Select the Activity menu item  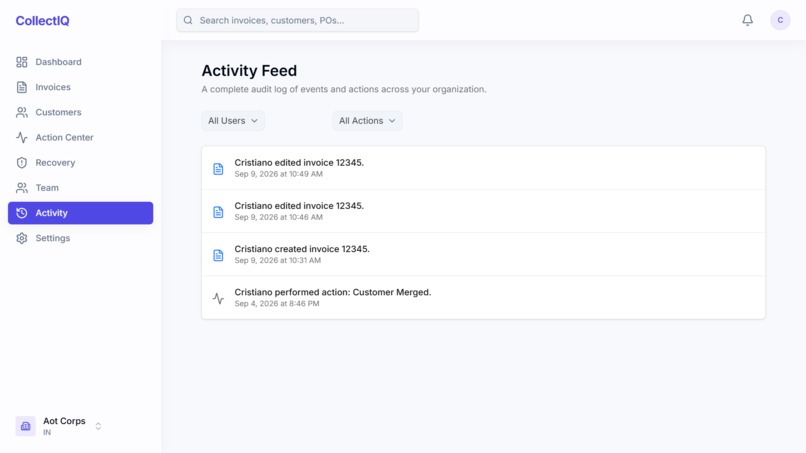click(80, 213)
